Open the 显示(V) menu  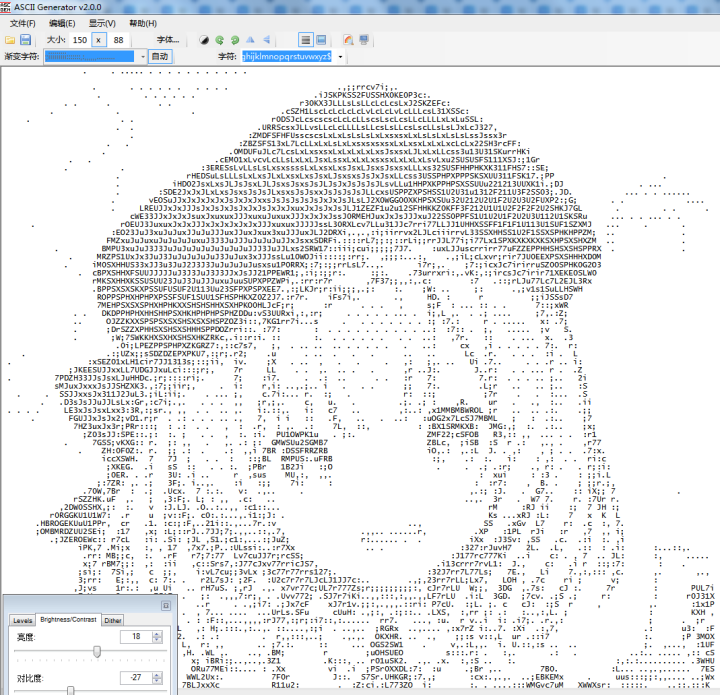(x=102, y=23)
